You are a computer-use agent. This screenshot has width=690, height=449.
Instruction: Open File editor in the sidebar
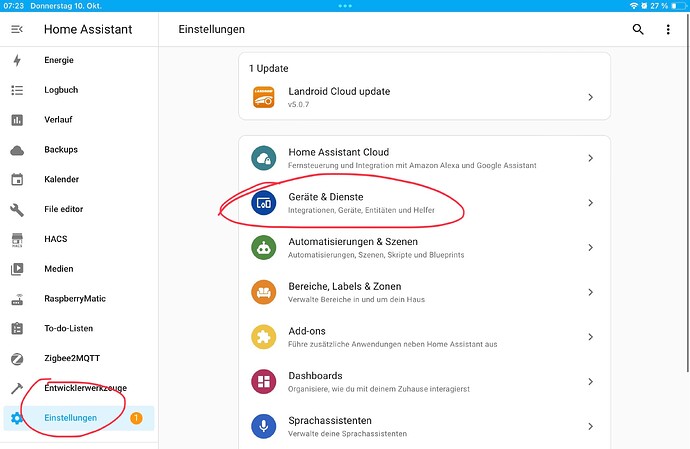66,209
